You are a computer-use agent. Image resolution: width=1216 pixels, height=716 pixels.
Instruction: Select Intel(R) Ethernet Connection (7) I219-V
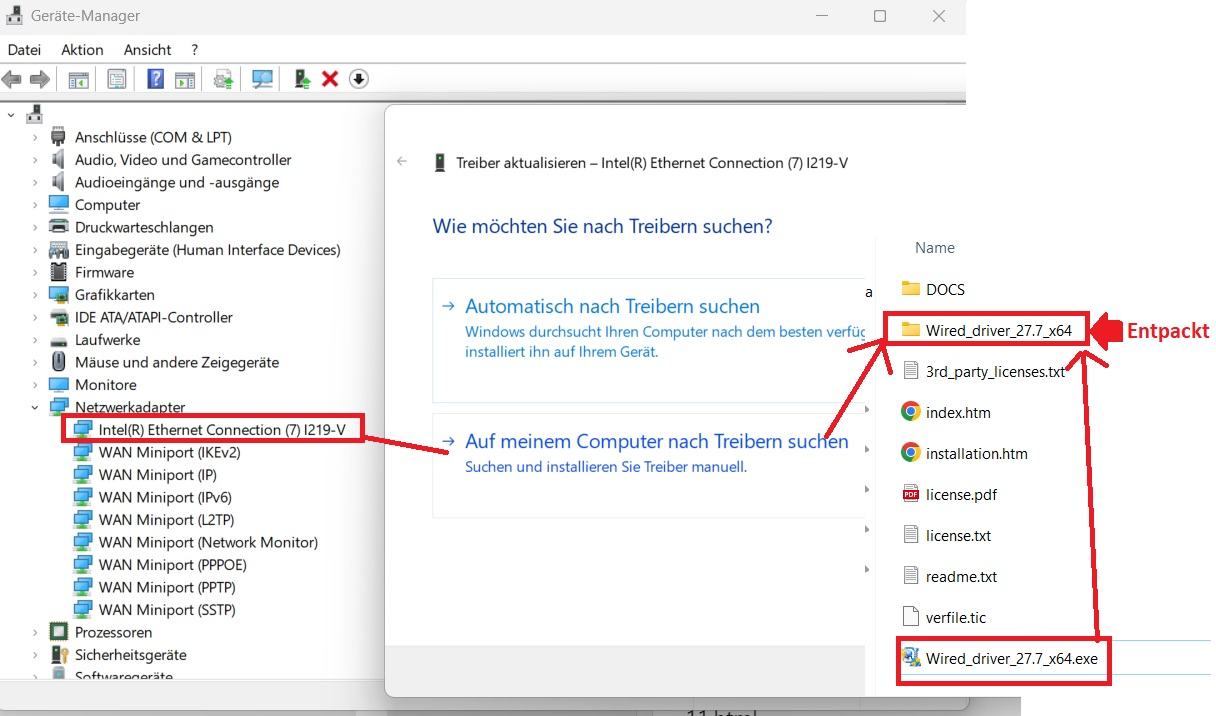point(222,430)
